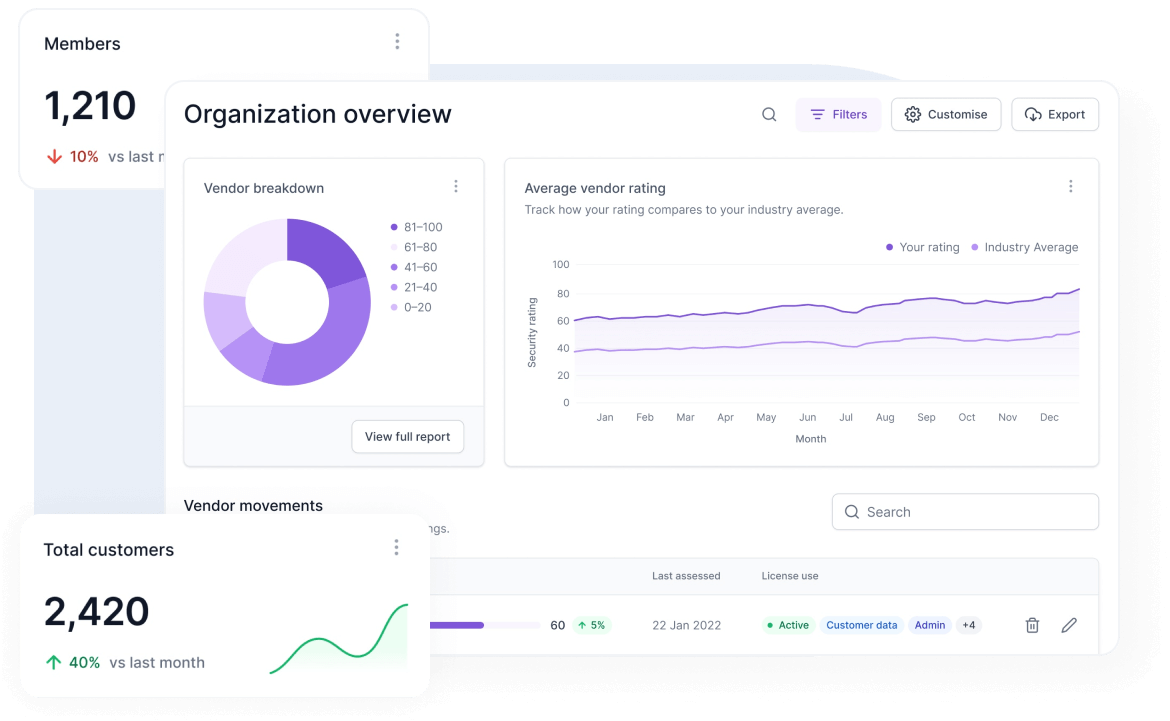Click the Vendor movements Search field

click(x=966, y=512)
